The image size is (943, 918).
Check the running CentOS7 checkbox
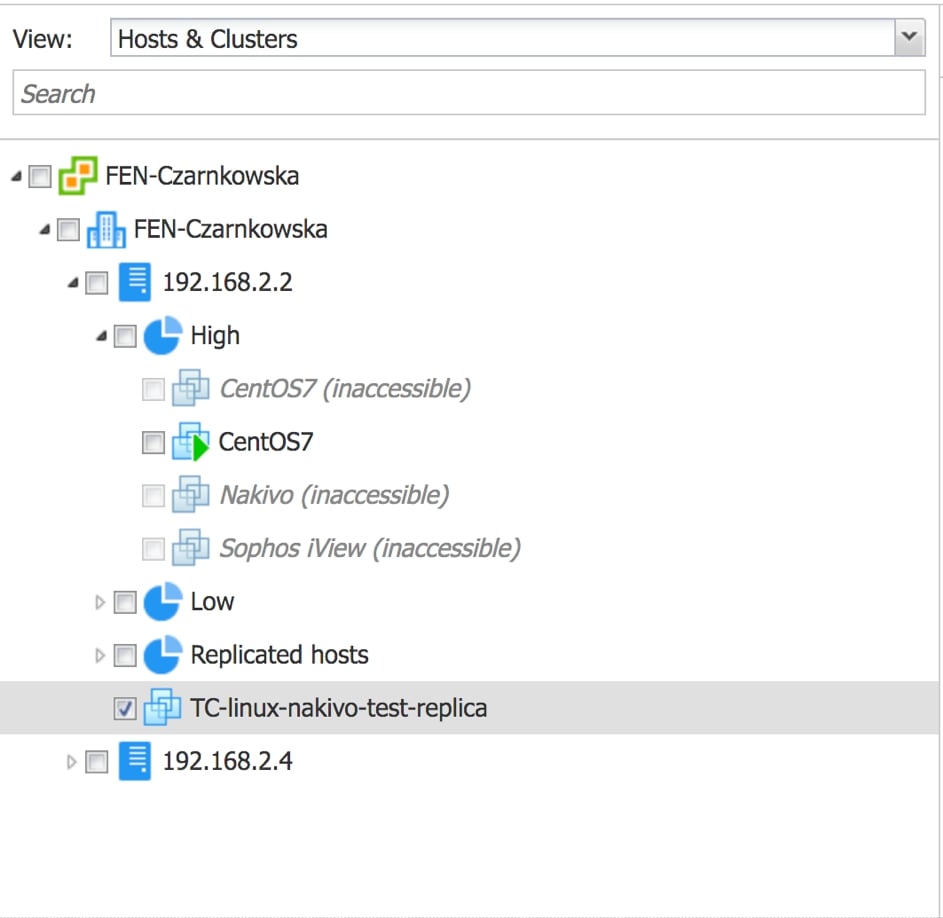point(153,442)
